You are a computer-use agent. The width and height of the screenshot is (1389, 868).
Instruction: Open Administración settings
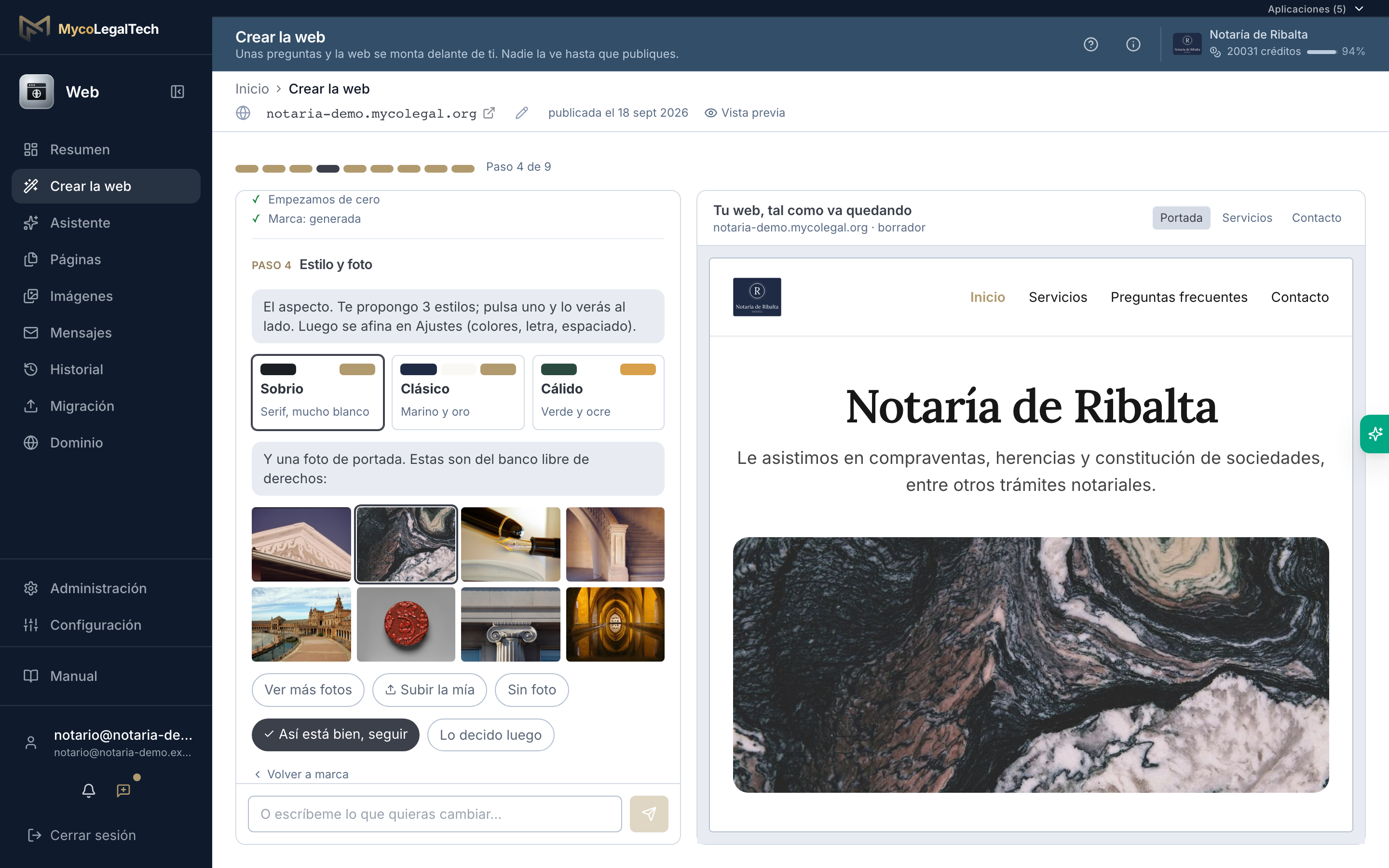(x=106, y=588)
